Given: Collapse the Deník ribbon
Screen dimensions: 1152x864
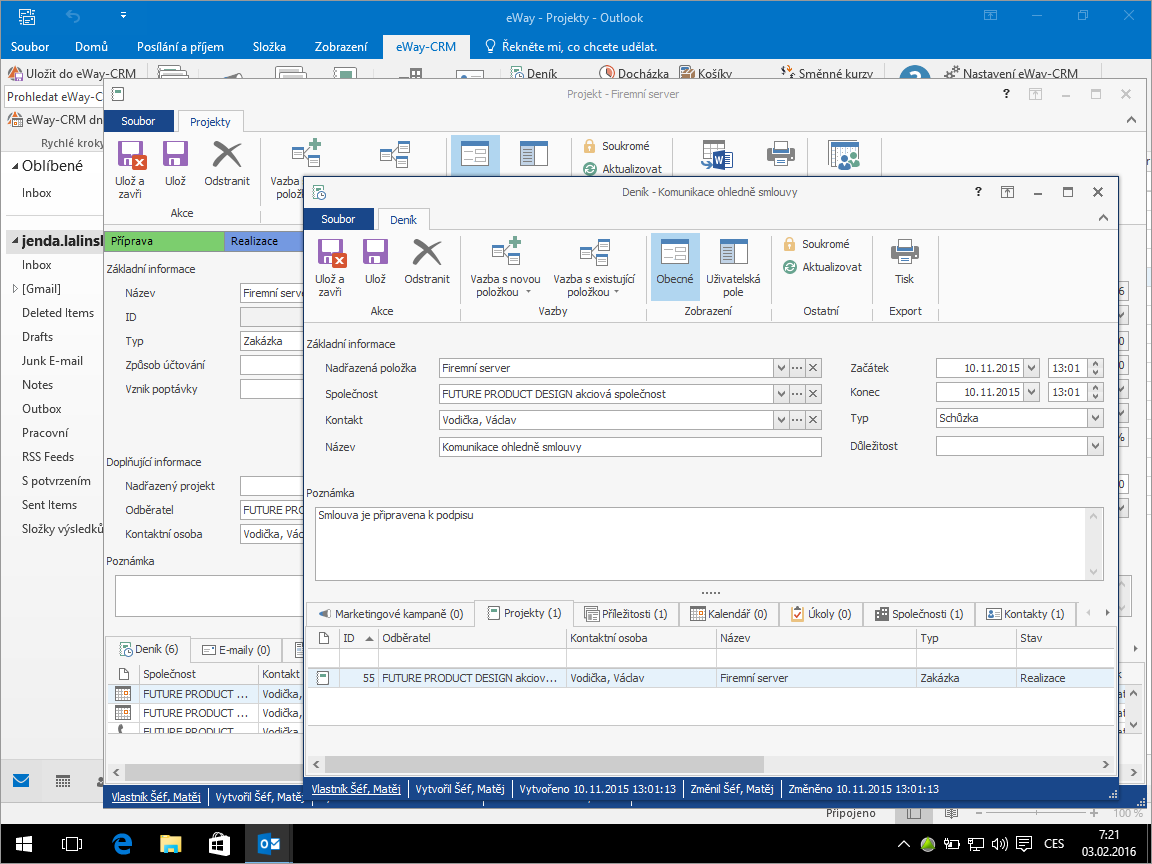Looking at the screenshot, I should click(x=1103, y=218).
